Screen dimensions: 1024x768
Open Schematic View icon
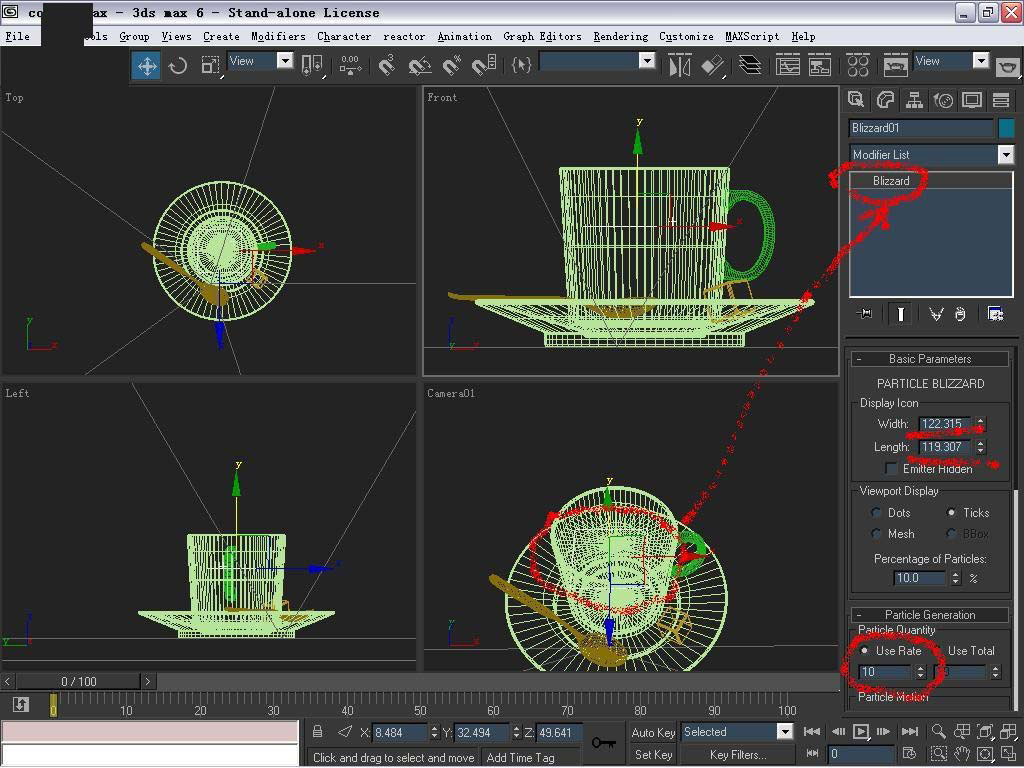click(820, 65)
